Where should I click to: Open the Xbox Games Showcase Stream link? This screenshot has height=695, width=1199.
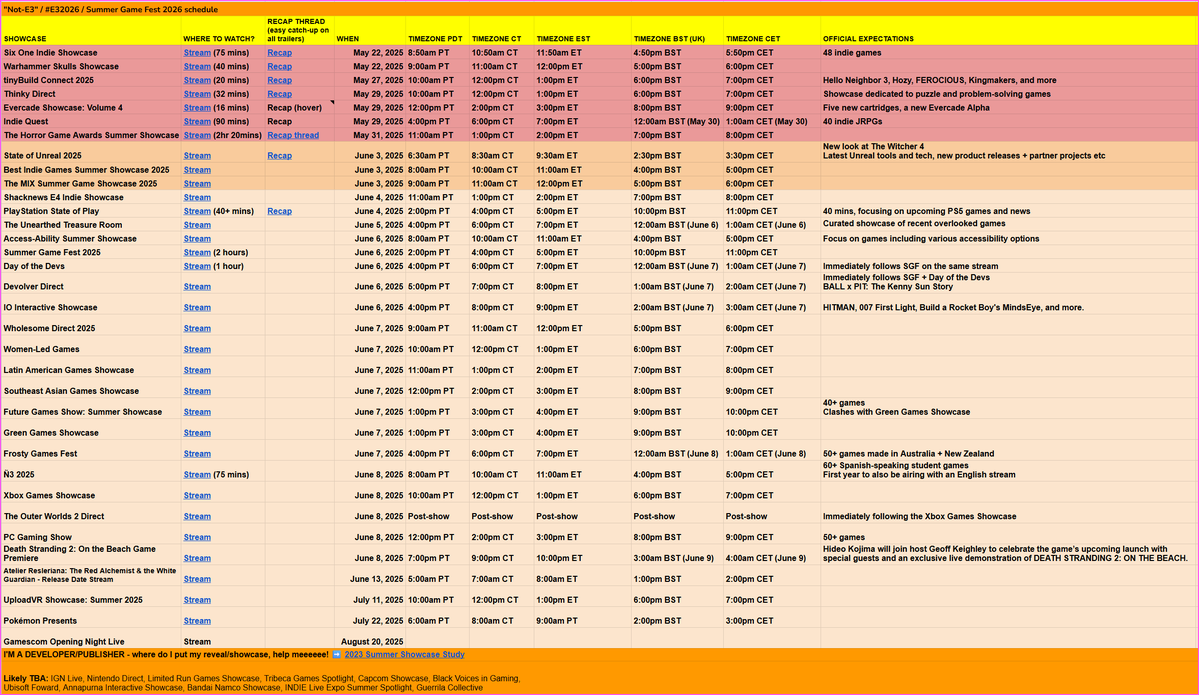pyautogui.click(x=197, y=495)
